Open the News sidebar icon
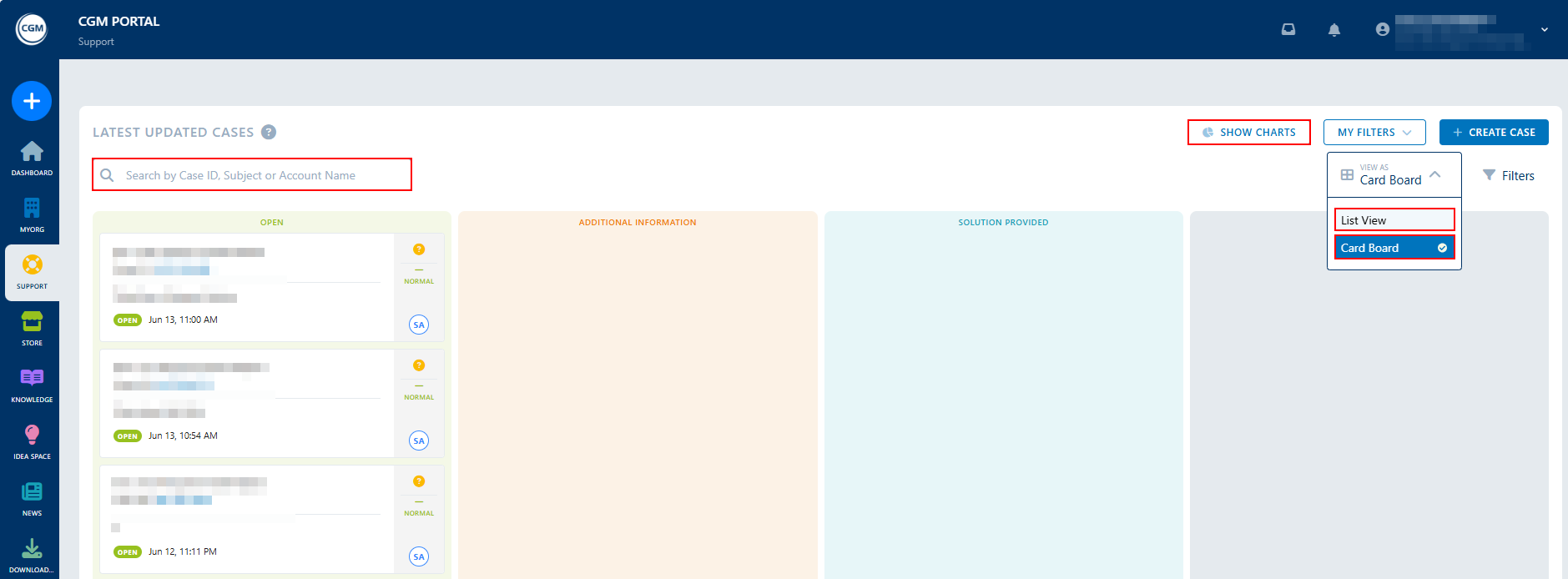 pos(32,493)
